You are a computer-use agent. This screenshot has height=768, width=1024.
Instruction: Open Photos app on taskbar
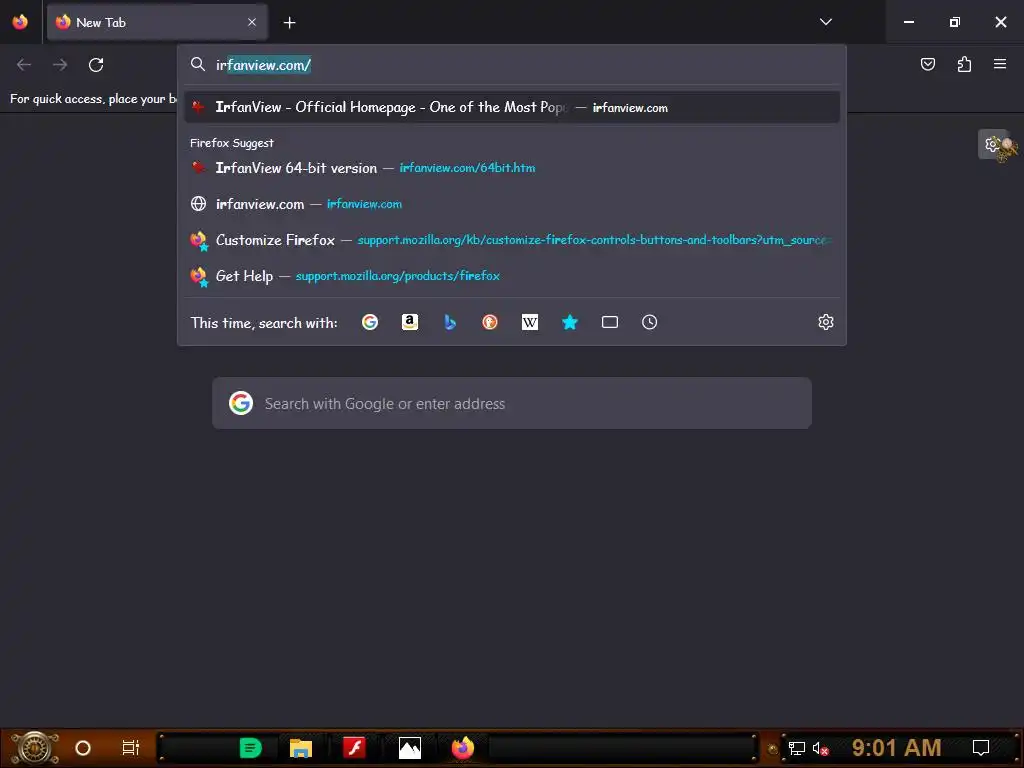click(409, 748)
